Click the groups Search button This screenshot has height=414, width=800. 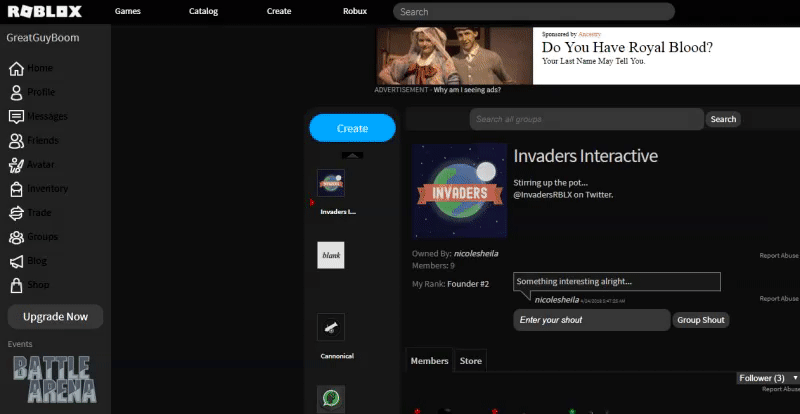723,119
